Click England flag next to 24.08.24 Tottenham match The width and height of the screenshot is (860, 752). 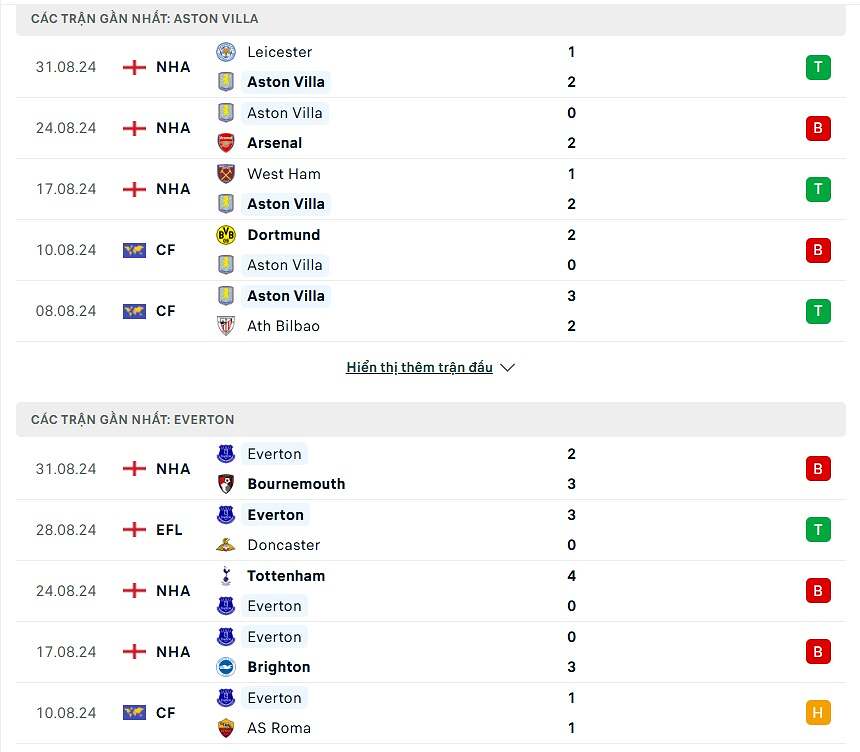(x=134, y=591)
